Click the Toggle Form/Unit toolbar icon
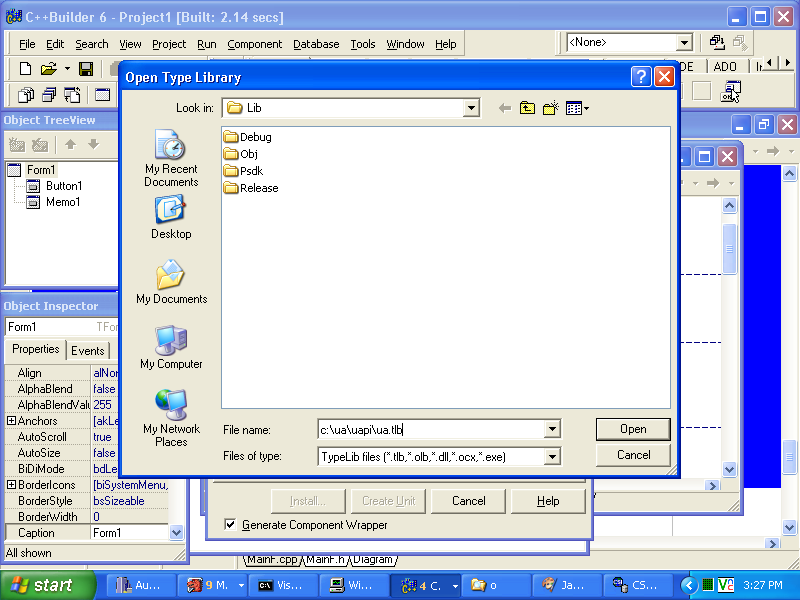 72,95
